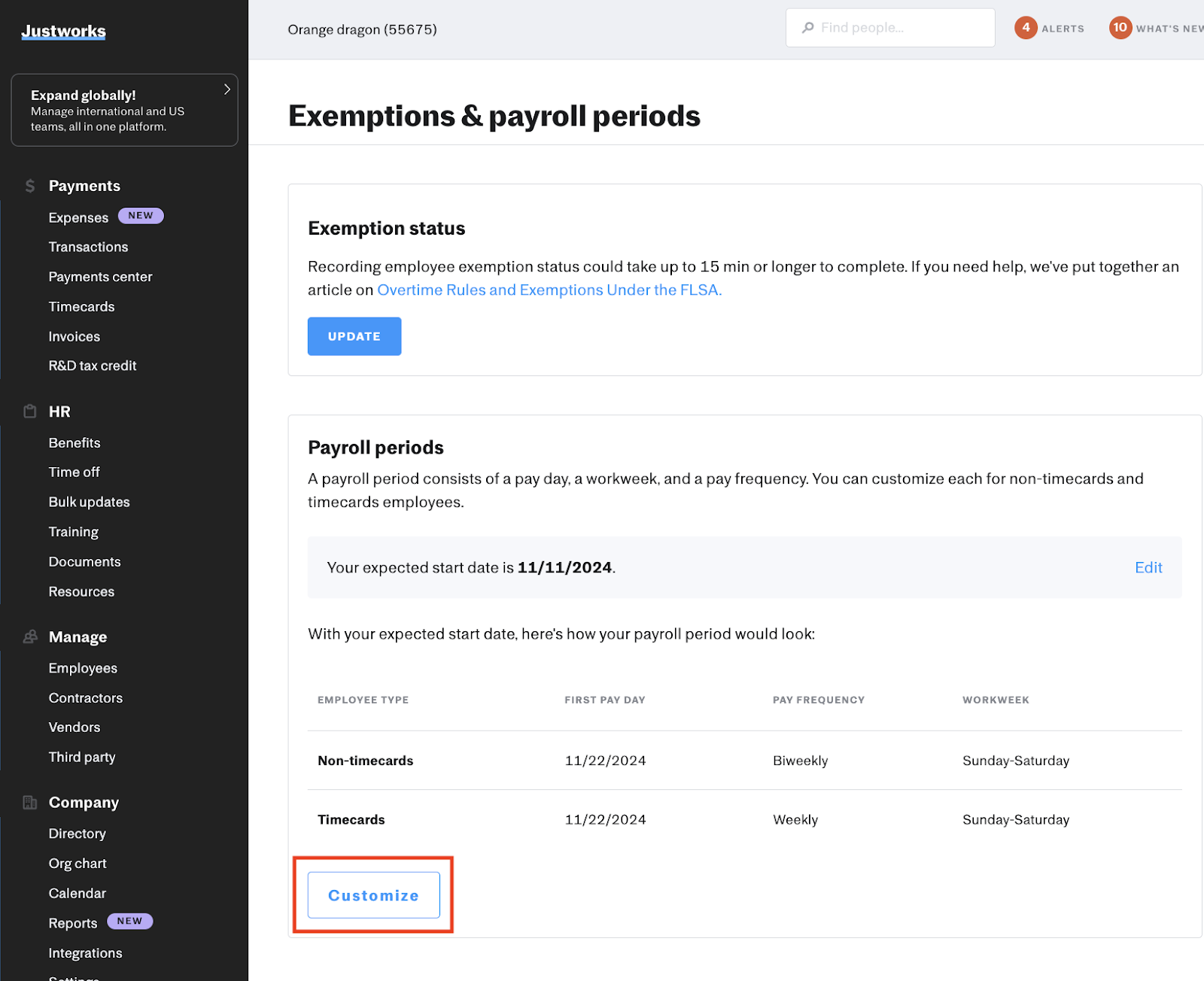Screen dimensions: 1204x981
Task: Click the Customize payroll periods button
Action: tap(372, 895)
